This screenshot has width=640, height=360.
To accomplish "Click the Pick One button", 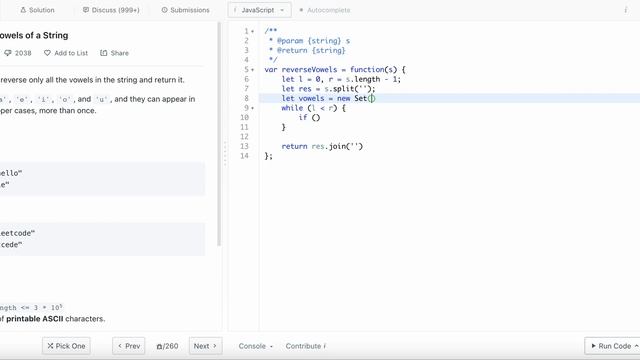I will click(66, 346).
